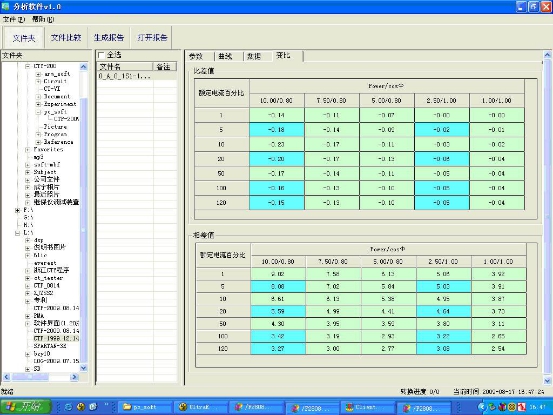Click results panel scroll-down arrow
The image size is (553, 415).
point(547,381)
